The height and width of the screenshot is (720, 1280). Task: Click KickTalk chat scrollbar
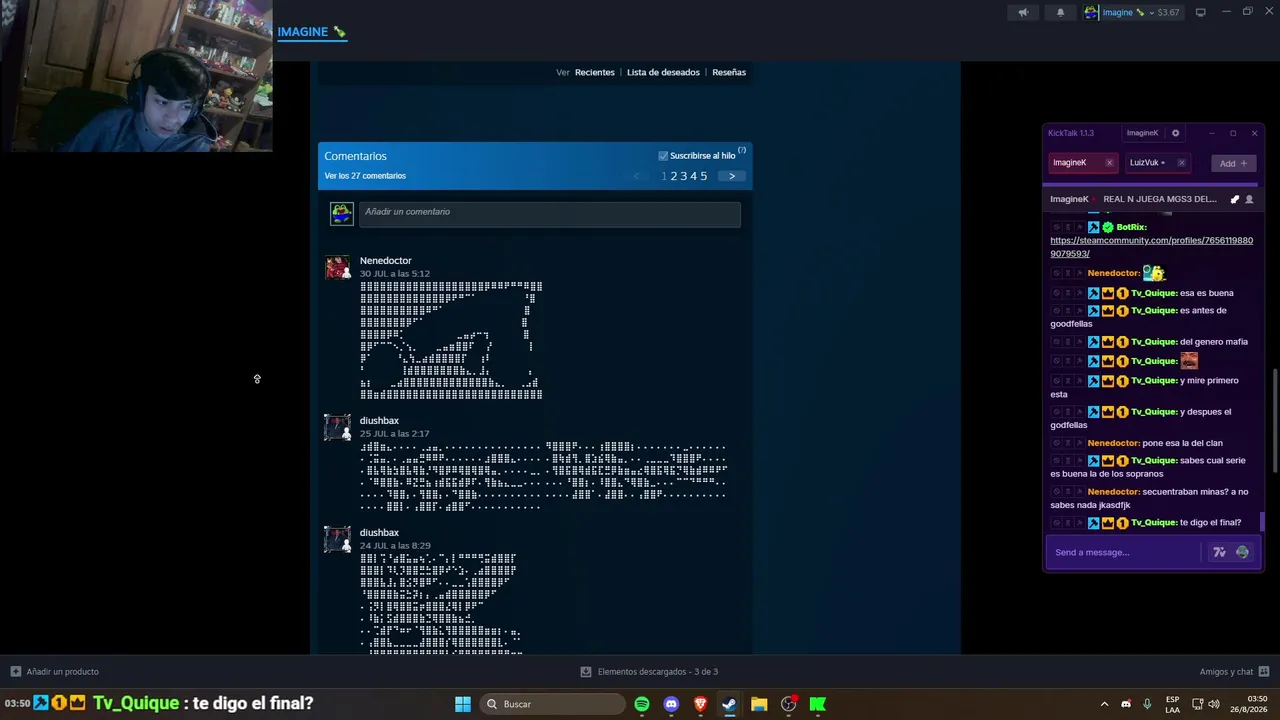point(1262,521)
